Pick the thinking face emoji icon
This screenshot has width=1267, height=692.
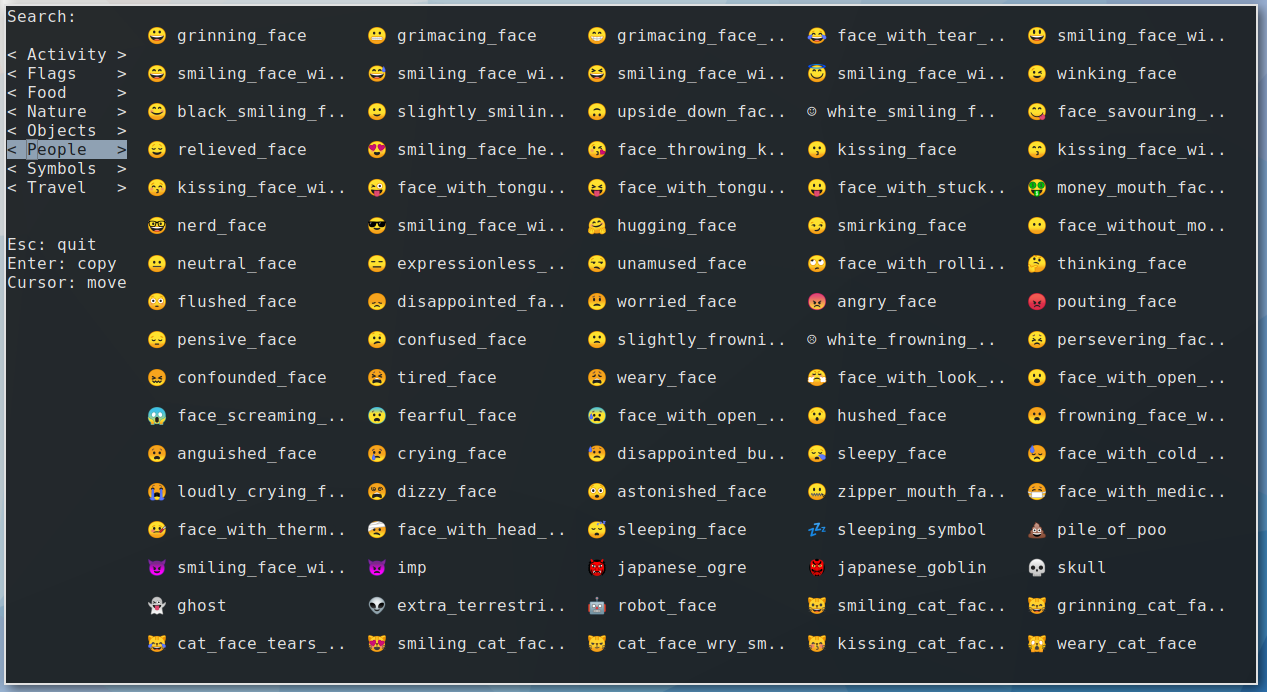1036,264
